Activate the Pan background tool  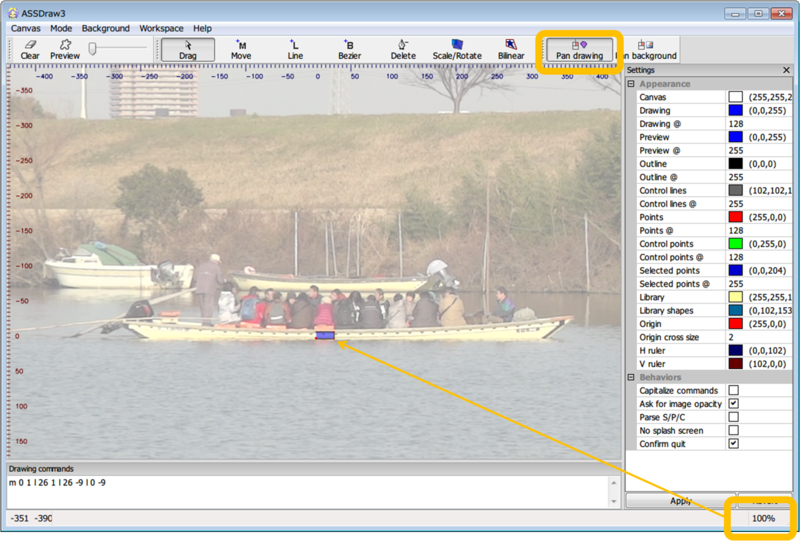point(646,50)
